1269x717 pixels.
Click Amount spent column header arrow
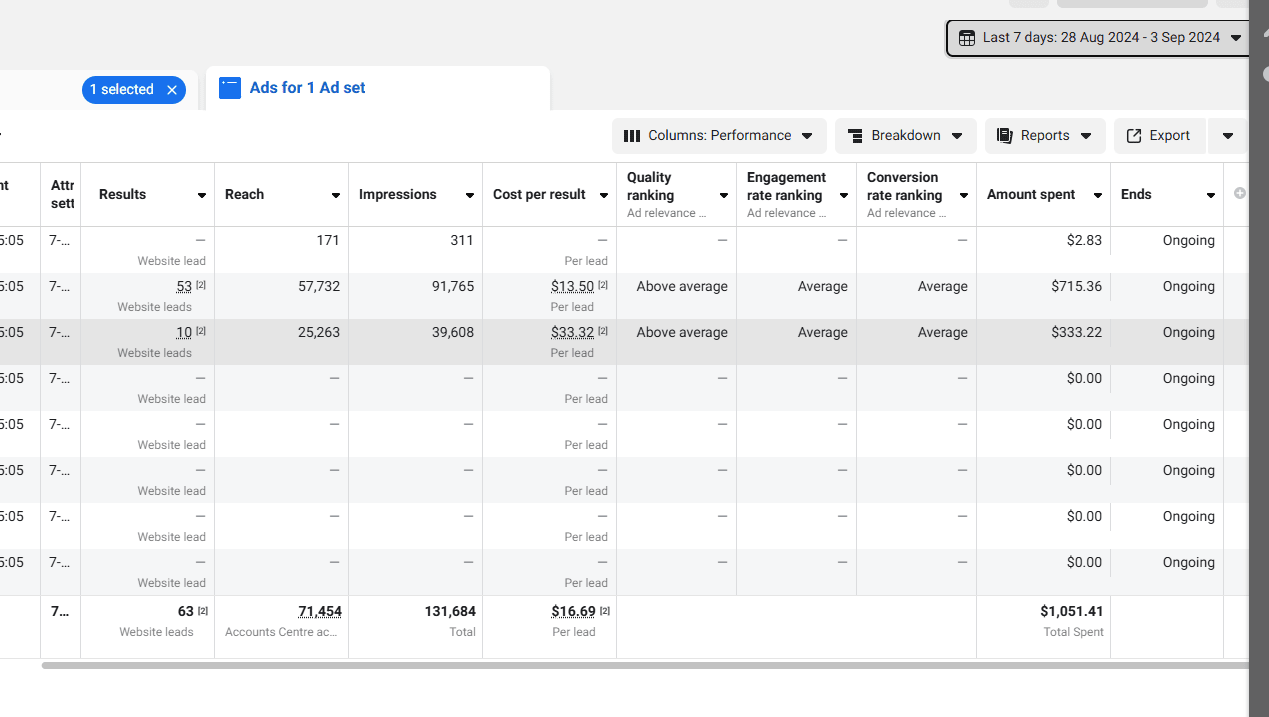(1098, 196)
